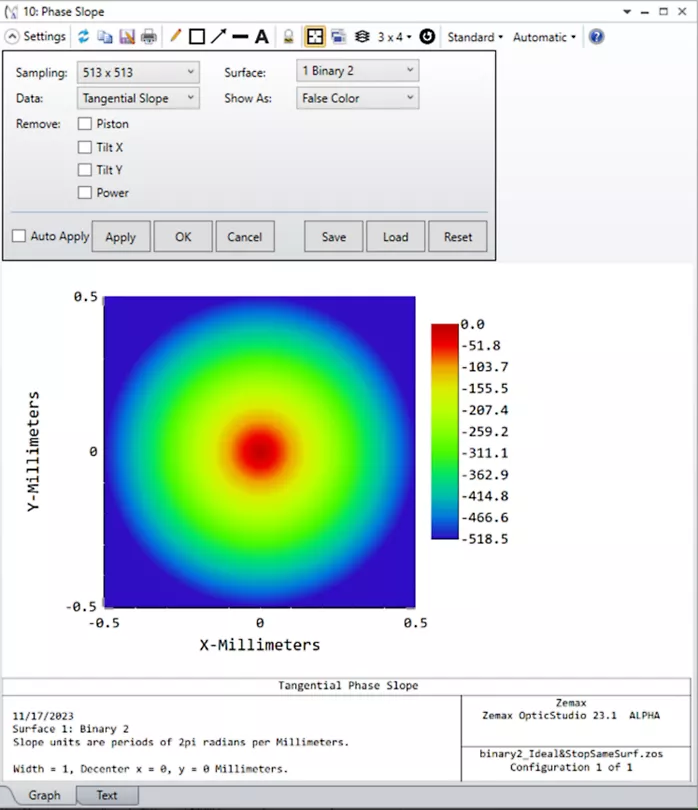Click the lock window icon
The height and width of the screenshot is (810, 698).
(288, 37)
